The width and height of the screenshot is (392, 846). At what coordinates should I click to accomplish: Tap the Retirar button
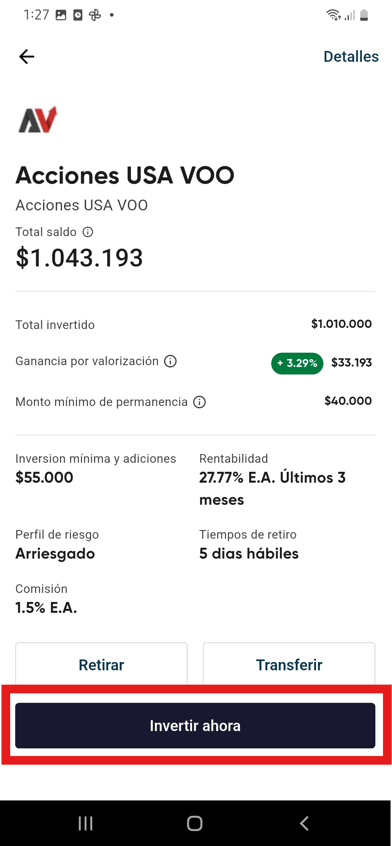101,664
